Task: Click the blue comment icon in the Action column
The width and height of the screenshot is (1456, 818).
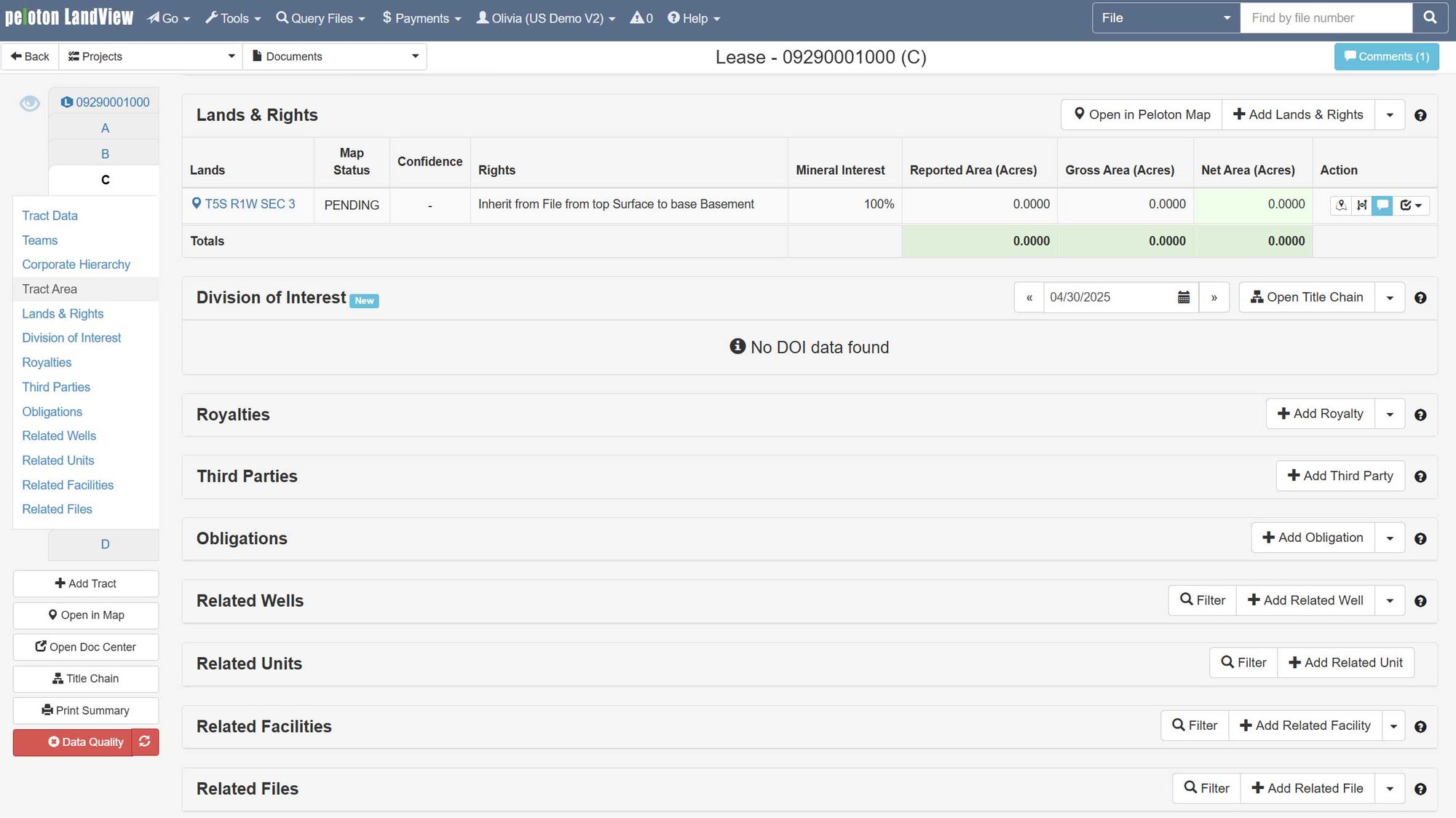Action: 1382,205
